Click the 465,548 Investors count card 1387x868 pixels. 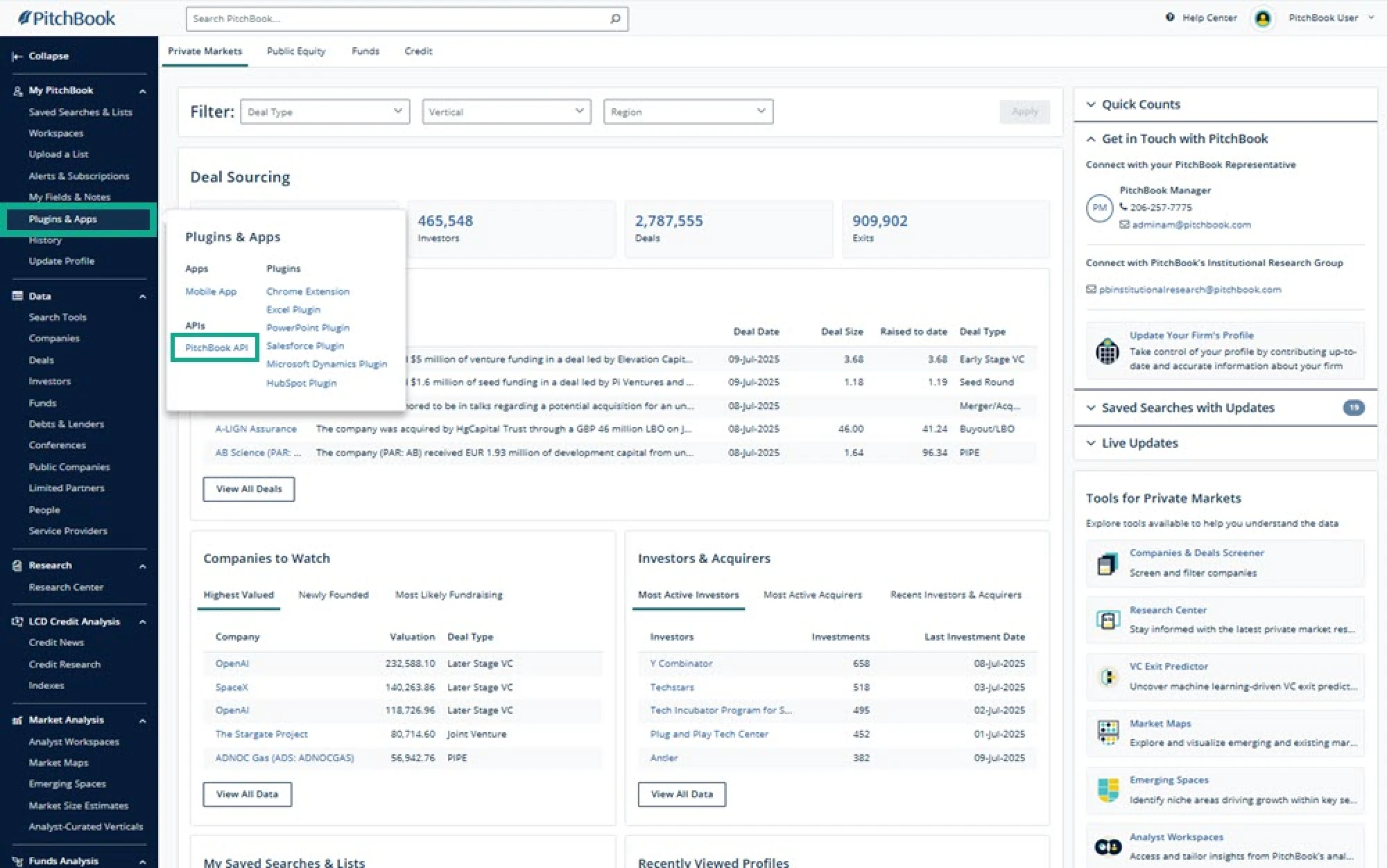pyautogui.click(x=511, y=229)
